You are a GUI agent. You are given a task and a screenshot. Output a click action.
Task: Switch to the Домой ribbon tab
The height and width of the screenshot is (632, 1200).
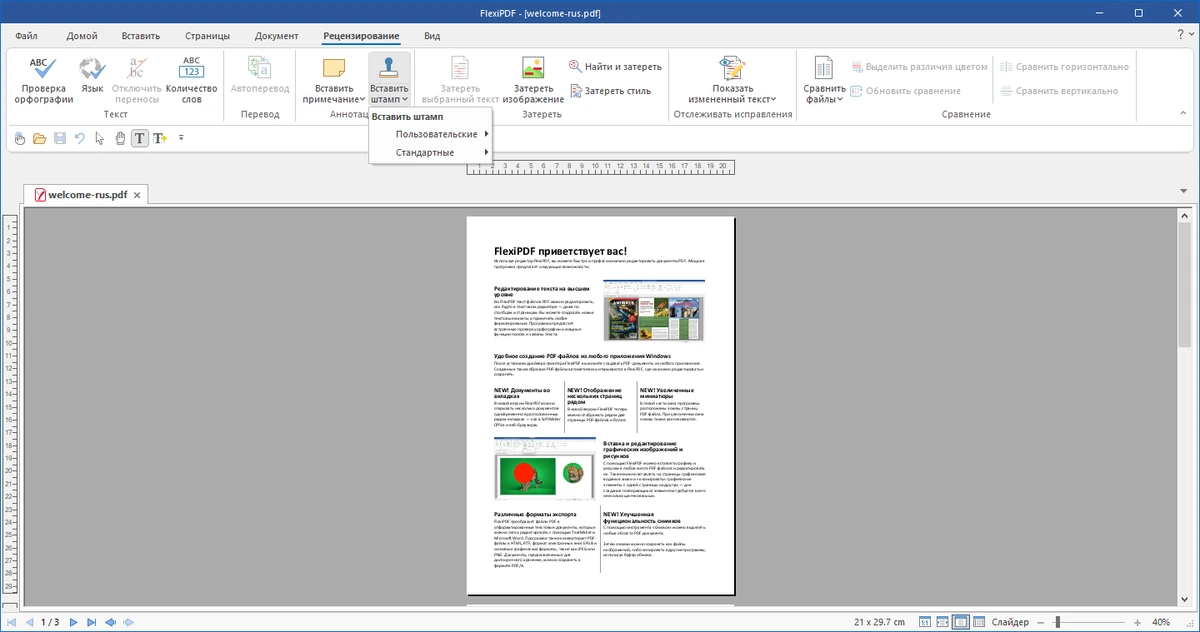click(x=81, y=36)
